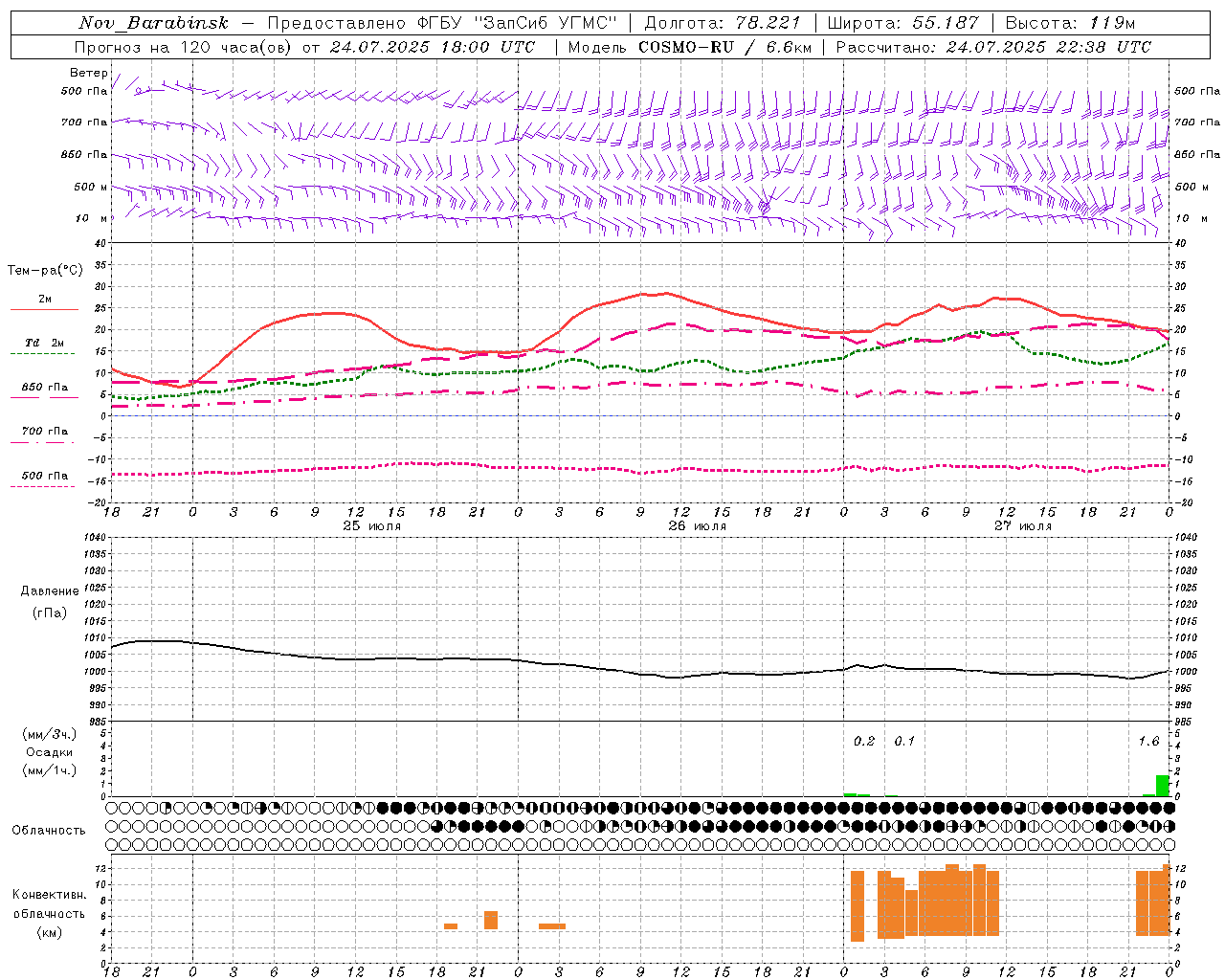Click the elevation text Высота: 119м
This screenshot has width=1225, height=980.
(1070, 23)
